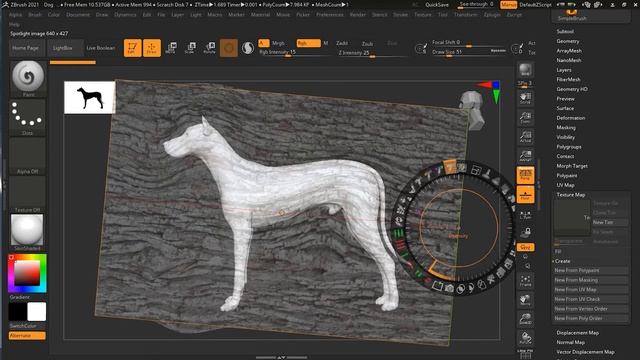The height and width of the screenshot is (360, 640).
Task: Open the Material menu
Action: (260, 15)
